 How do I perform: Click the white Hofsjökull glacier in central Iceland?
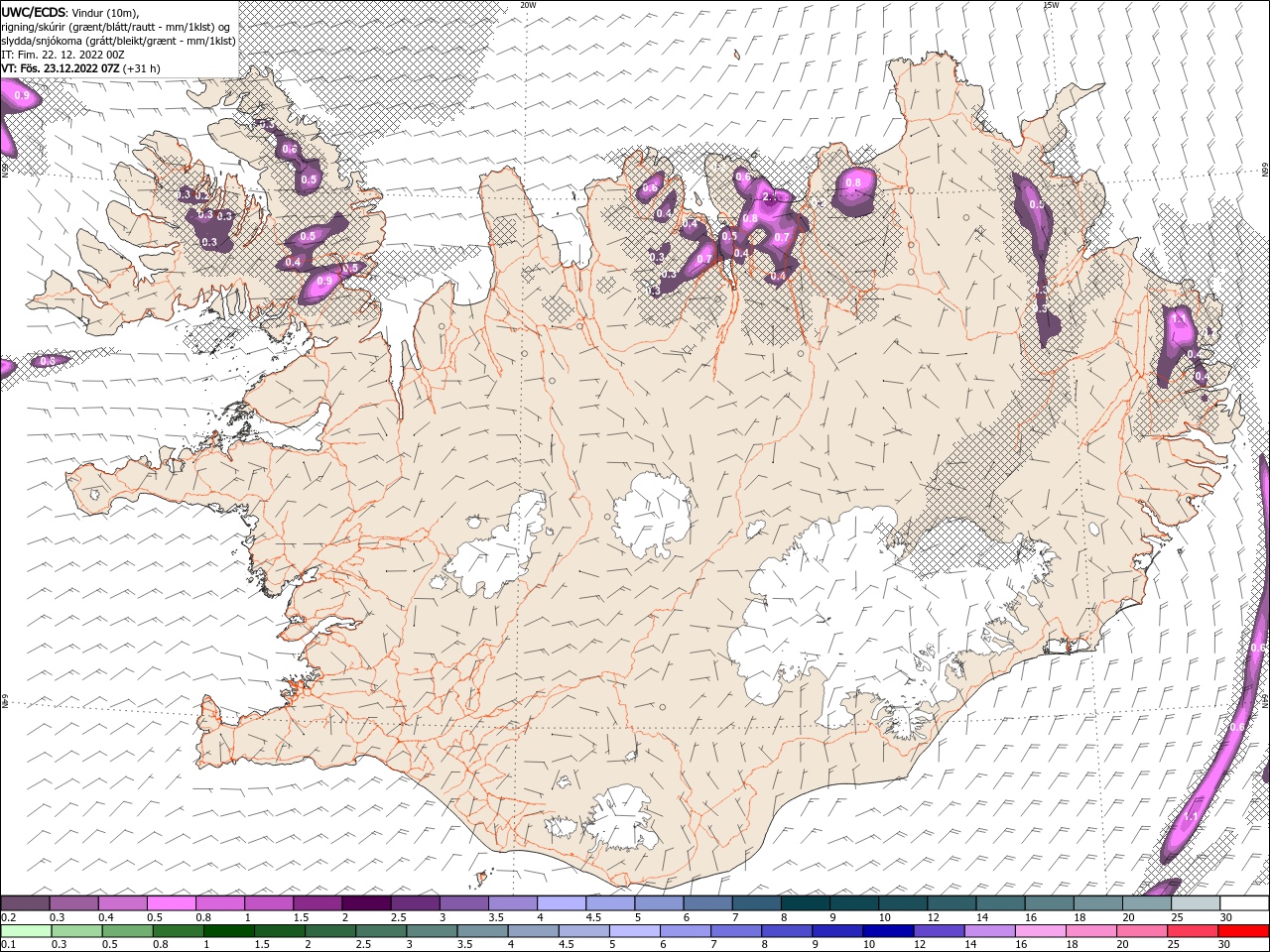click(x=652, y=516)
